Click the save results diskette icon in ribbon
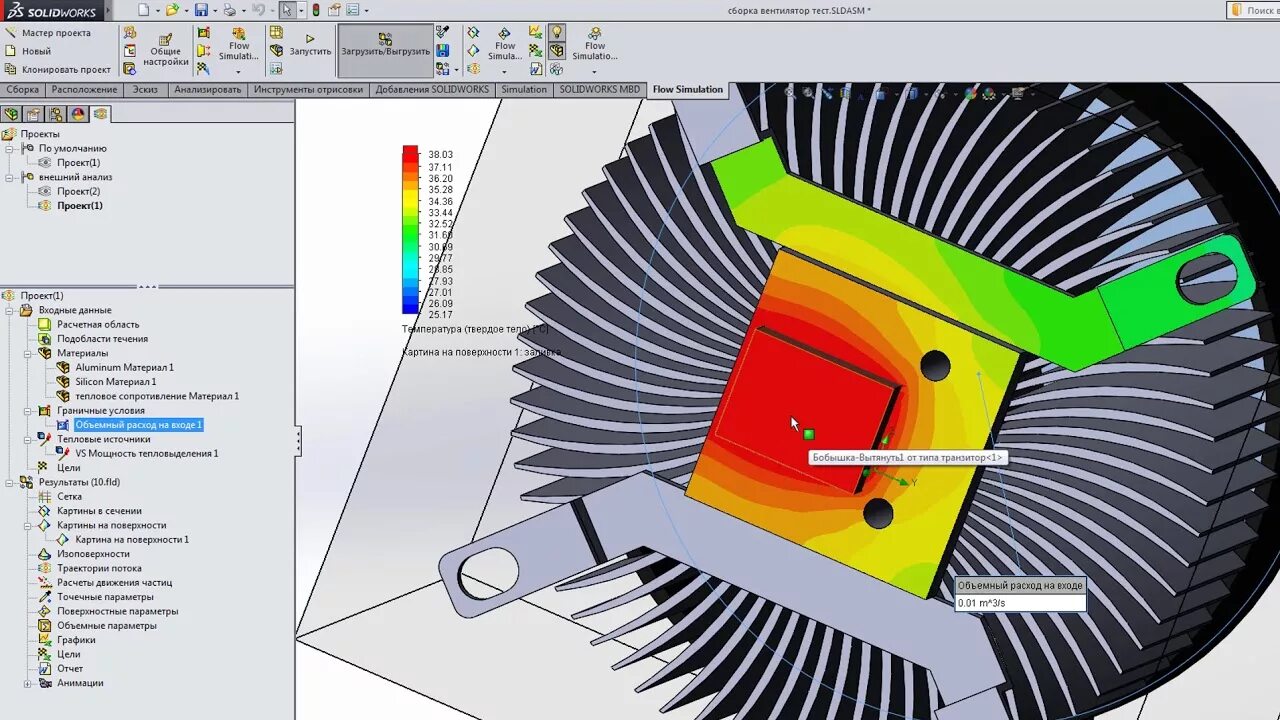Viewport: 1280px width, 720px height. (443, 50)
